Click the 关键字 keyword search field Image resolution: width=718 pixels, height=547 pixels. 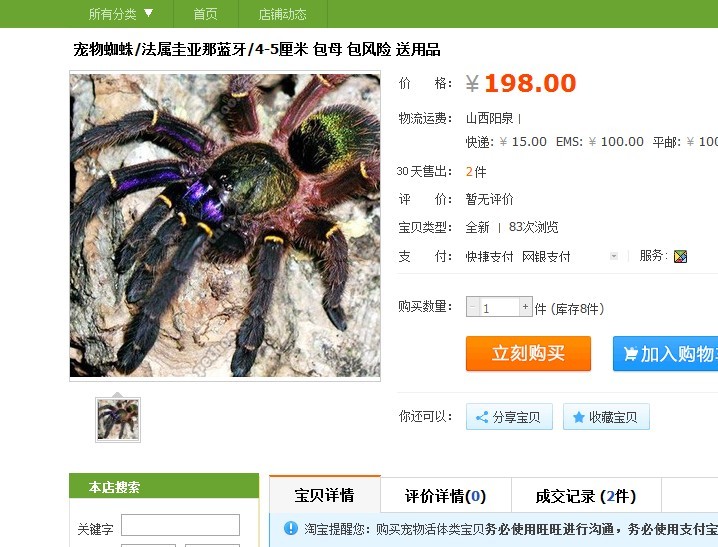pyautogui.click(x=180, y=525)
